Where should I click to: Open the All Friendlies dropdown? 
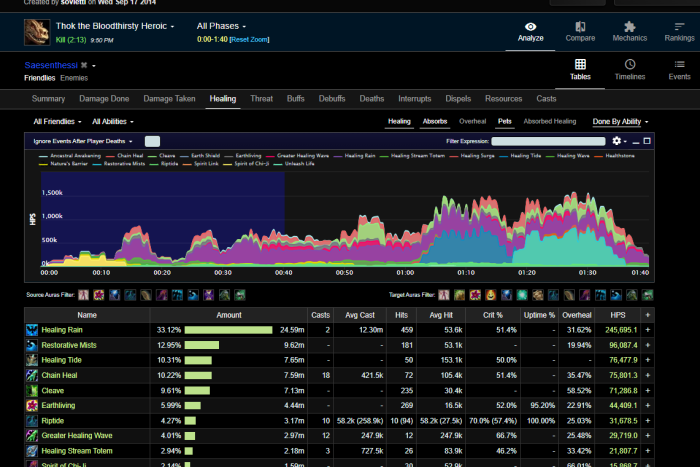click(57, 121)
